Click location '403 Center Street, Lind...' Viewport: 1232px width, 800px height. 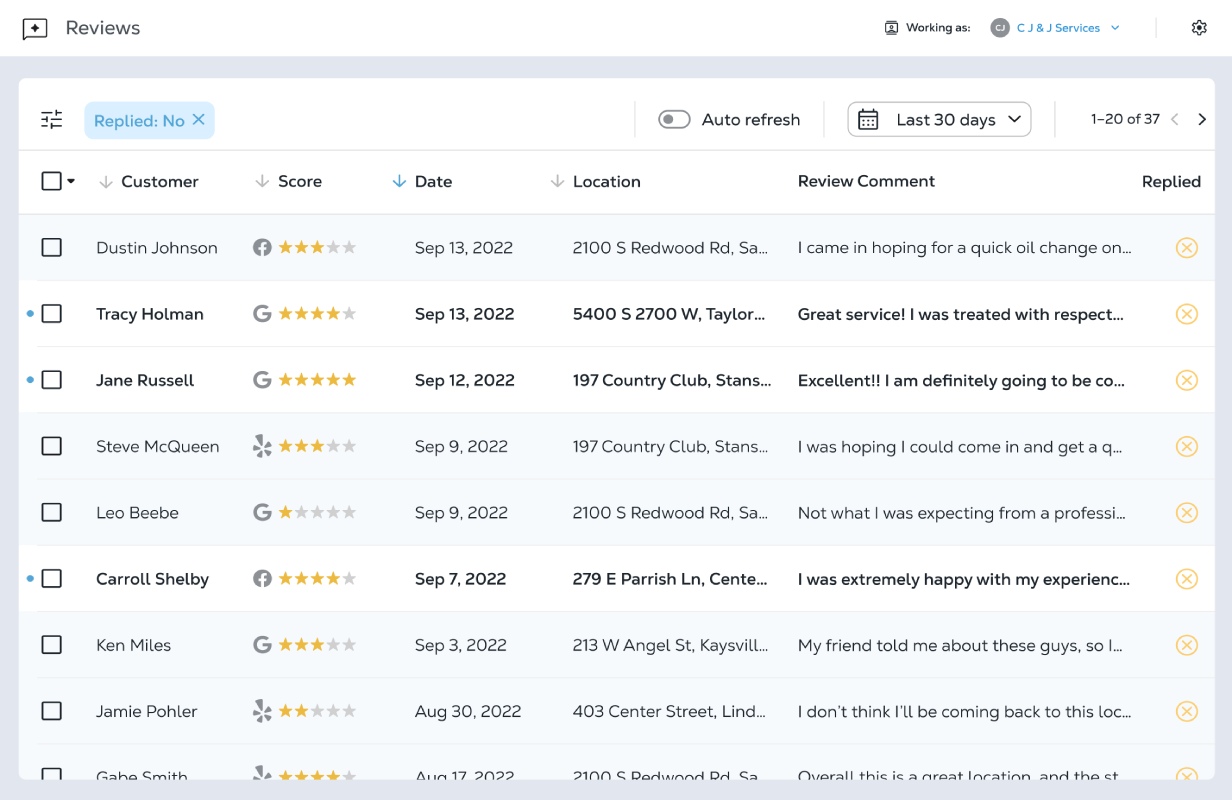669,711
